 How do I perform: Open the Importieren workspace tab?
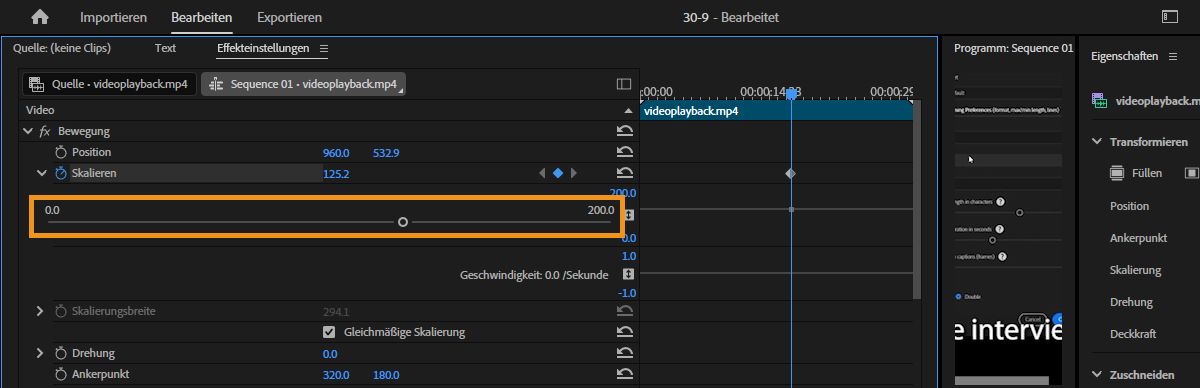(x=113, y=17)
